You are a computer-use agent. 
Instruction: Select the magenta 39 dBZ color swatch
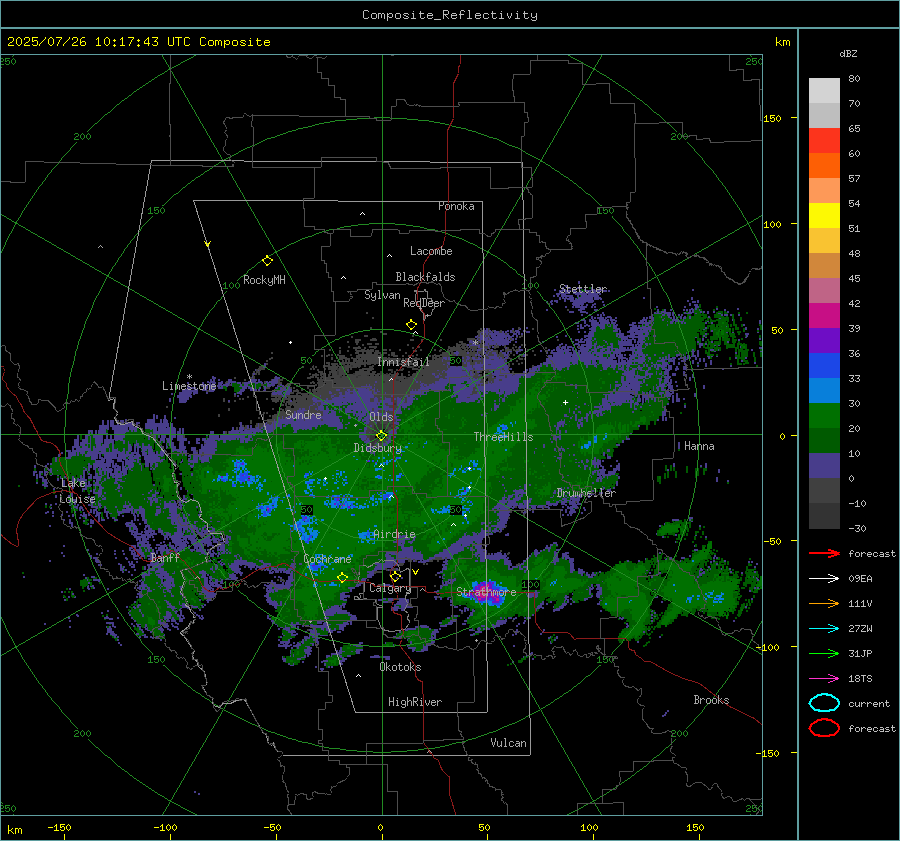tap(824, 315)
